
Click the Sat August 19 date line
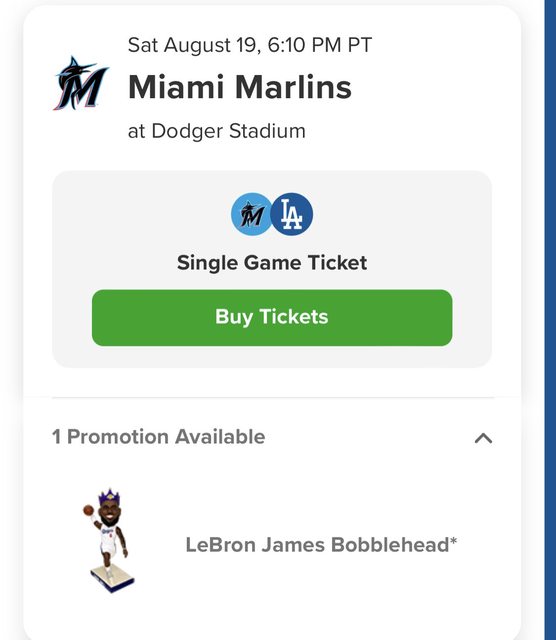pos(250,45)
